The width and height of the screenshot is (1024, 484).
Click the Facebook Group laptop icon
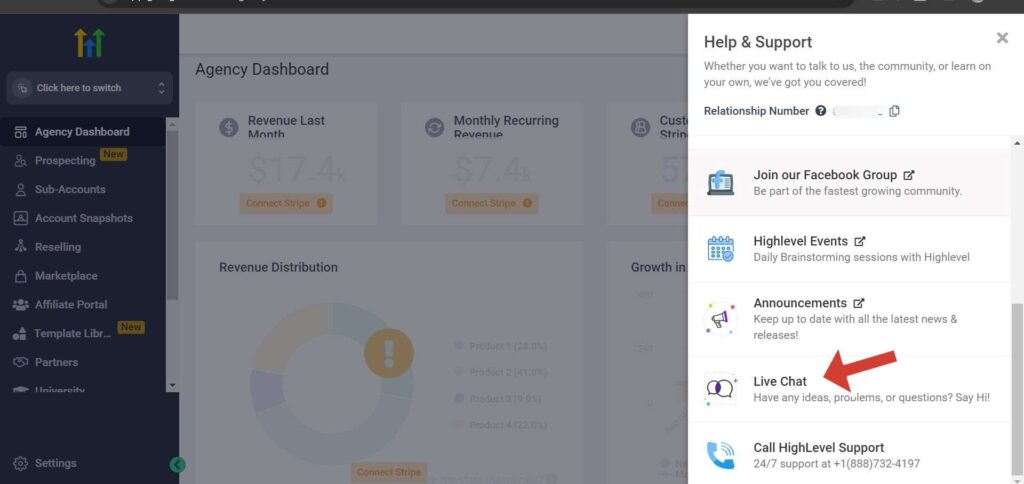click(720, 182)
